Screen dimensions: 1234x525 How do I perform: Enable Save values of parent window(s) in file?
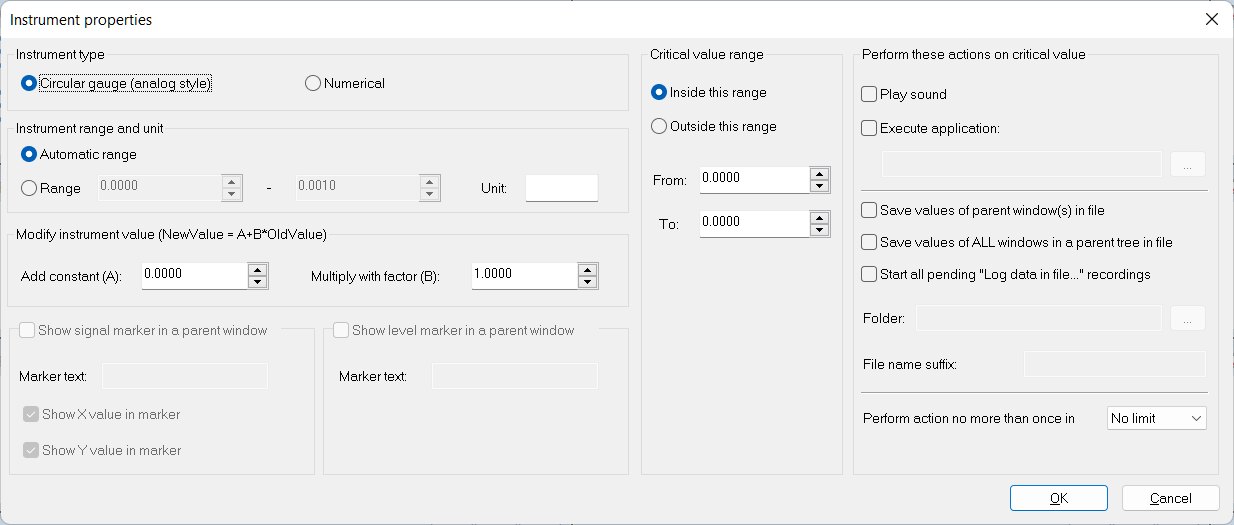[869, 211]
